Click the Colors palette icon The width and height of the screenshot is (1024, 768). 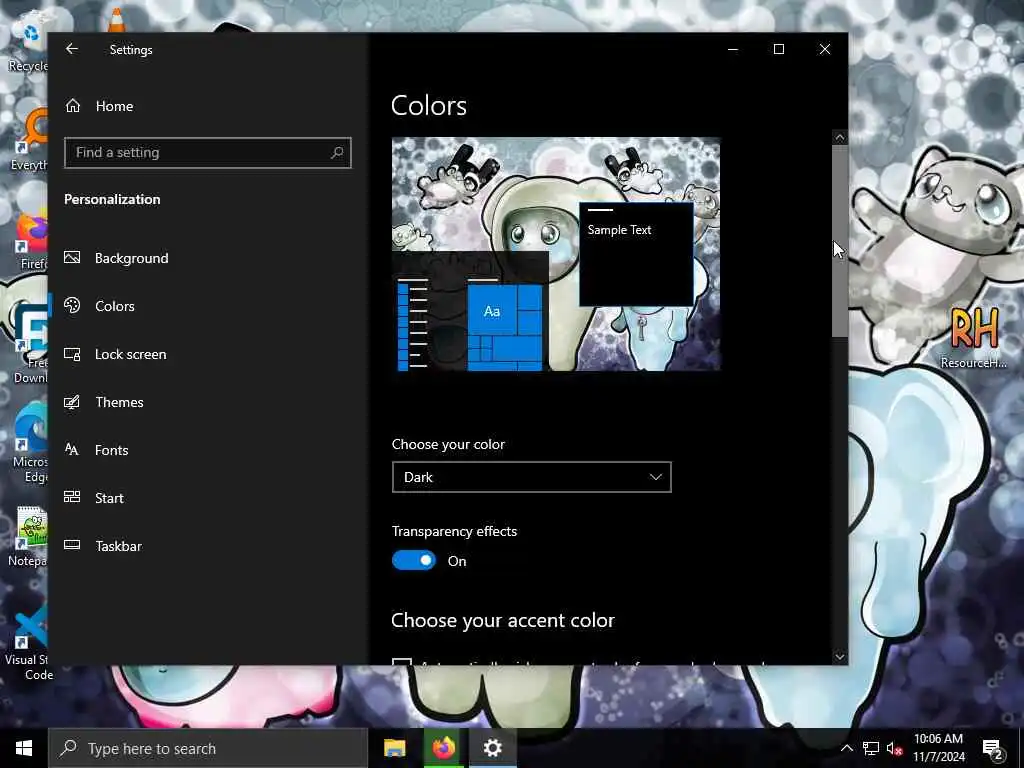(72, 305)
